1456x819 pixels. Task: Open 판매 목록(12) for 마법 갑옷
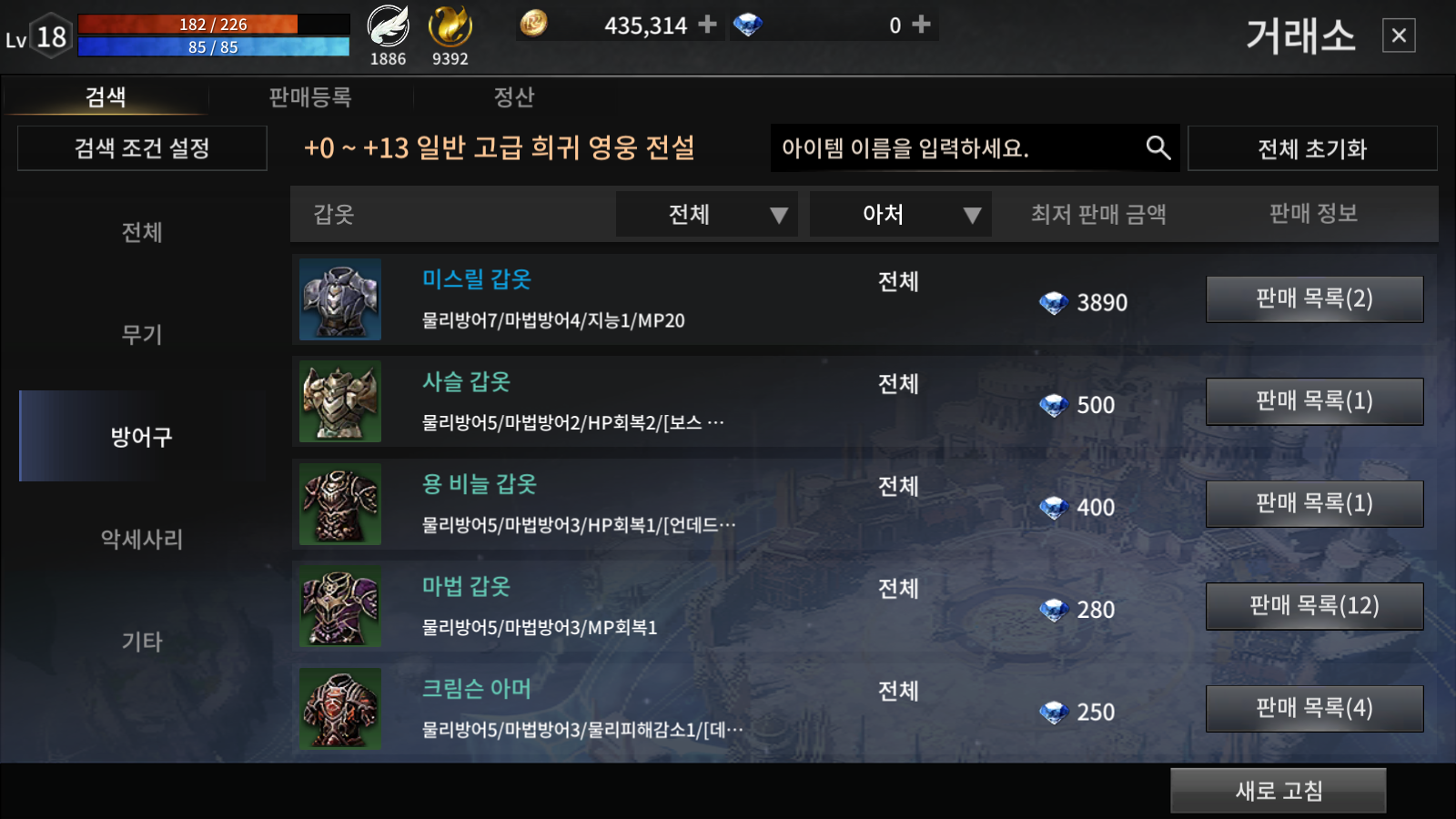[x=1314, y=606]
